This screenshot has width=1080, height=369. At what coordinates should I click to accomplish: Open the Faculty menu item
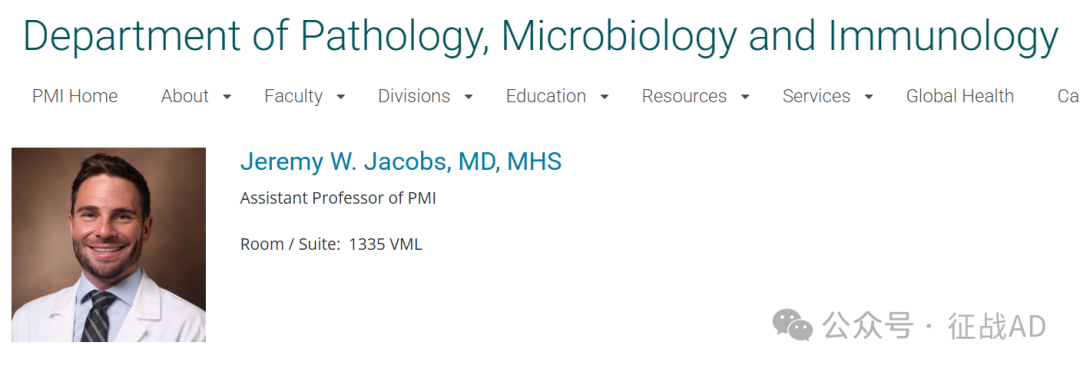click(293, 96)
